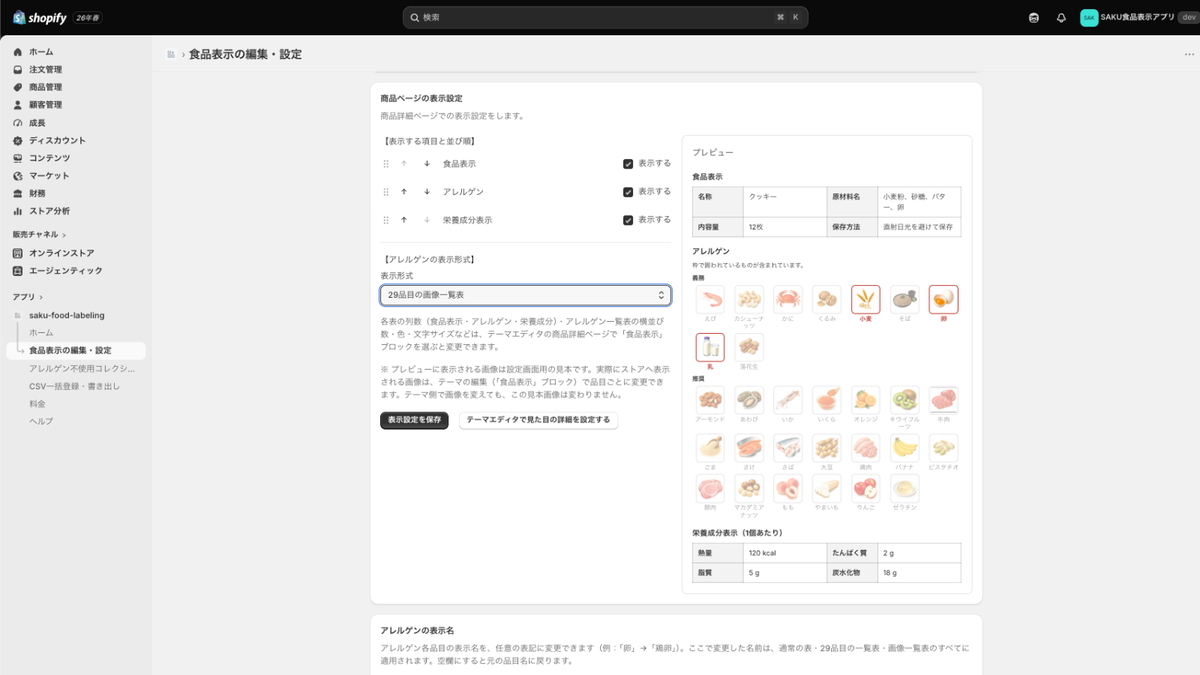Open エージェンティック sales channel
Viewport: 1200px width, 675px height.
tap(65, 271)
